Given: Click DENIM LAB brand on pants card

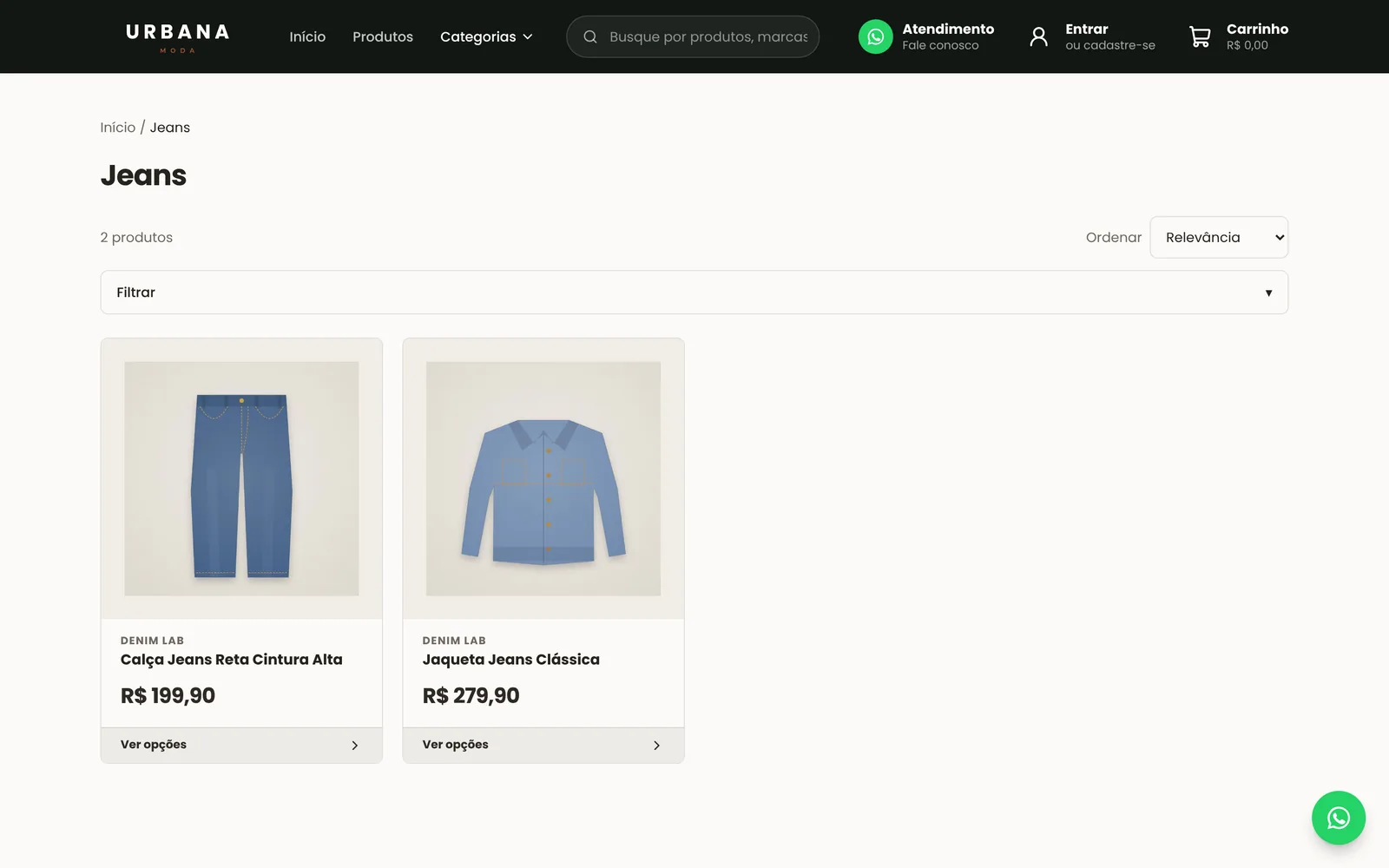Looking at the screenshot, I should 152,641.
